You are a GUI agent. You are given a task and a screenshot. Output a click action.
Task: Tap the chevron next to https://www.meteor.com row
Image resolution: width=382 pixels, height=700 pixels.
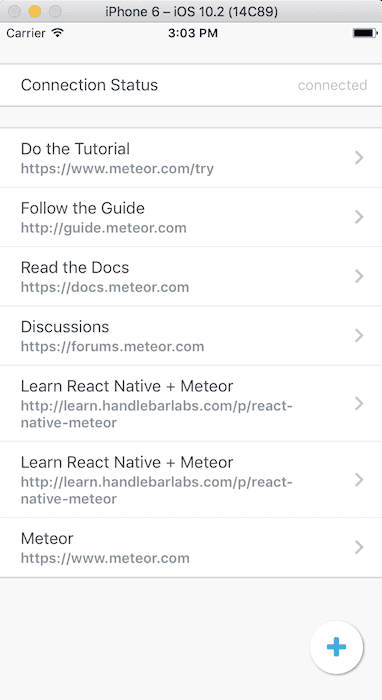point(359,547)
